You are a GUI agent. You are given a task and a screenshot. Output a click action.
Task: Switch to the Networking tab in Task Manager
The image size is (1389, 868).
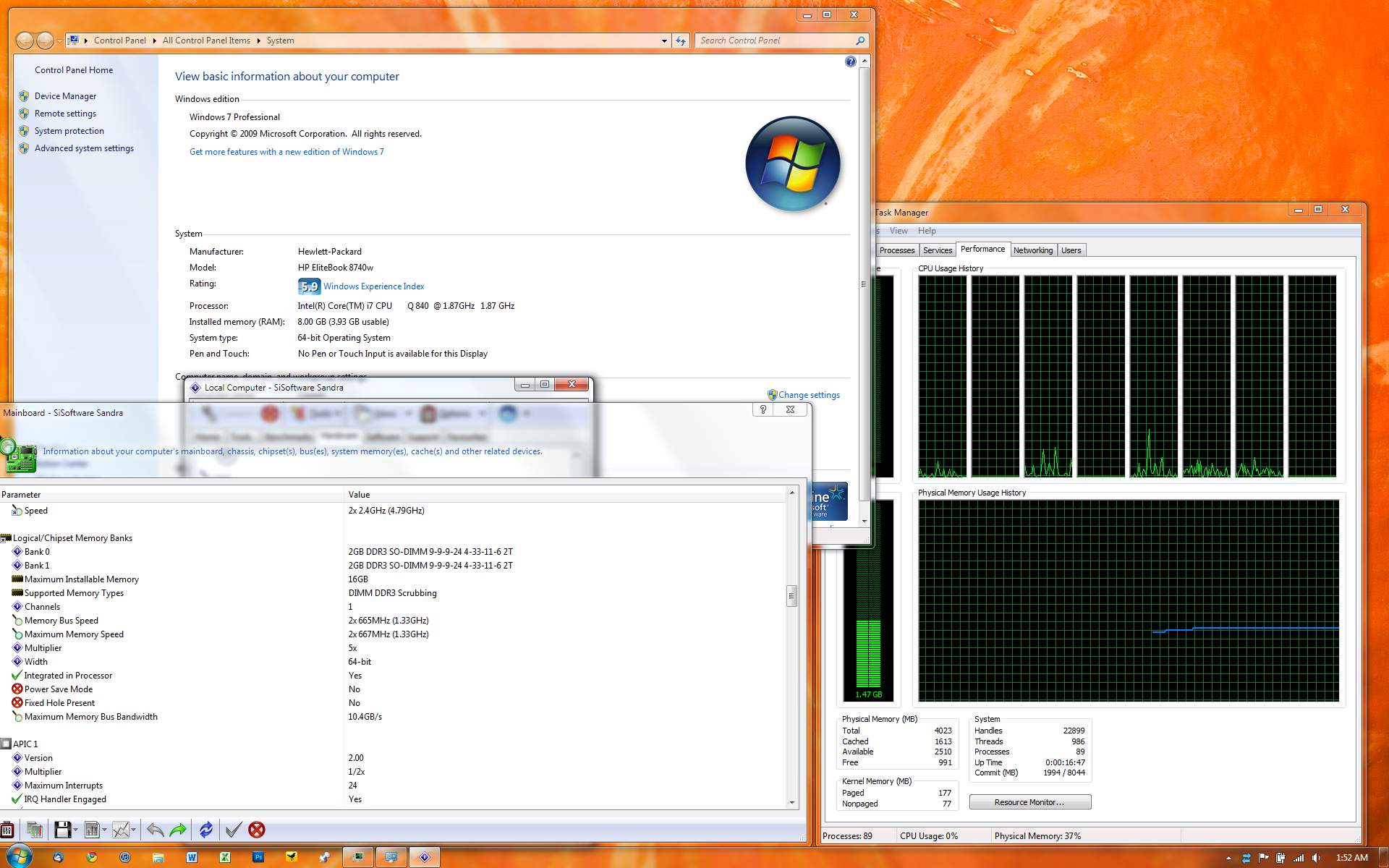(x=1032, y=250)
